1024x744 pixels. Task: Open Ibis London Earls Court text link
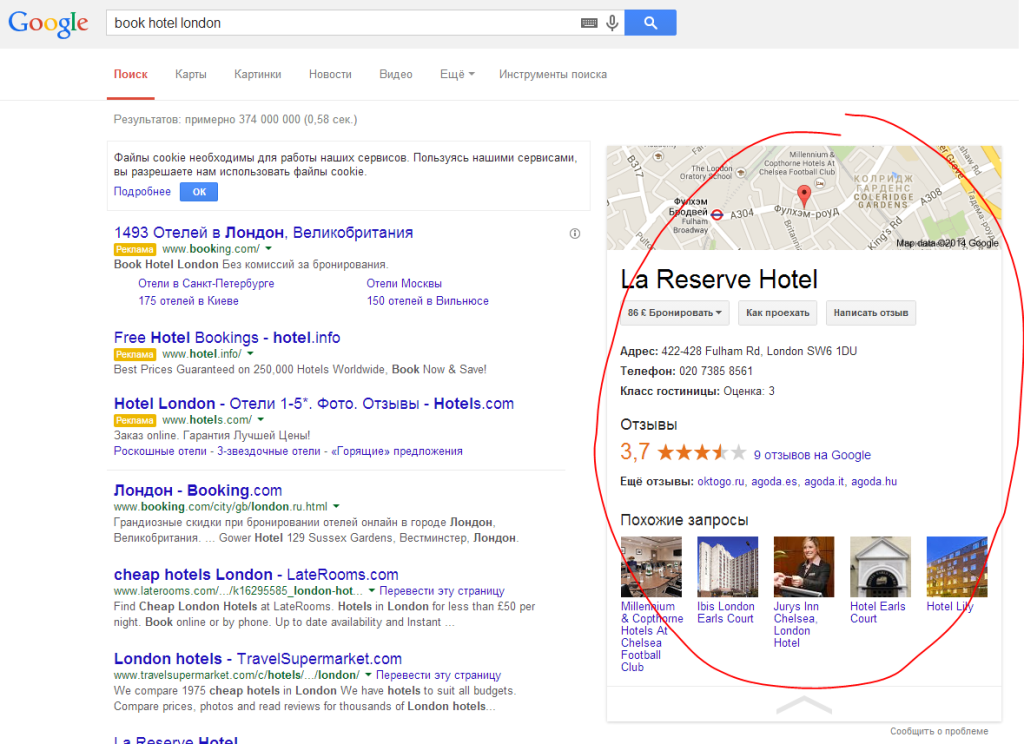tap(726, 613)
